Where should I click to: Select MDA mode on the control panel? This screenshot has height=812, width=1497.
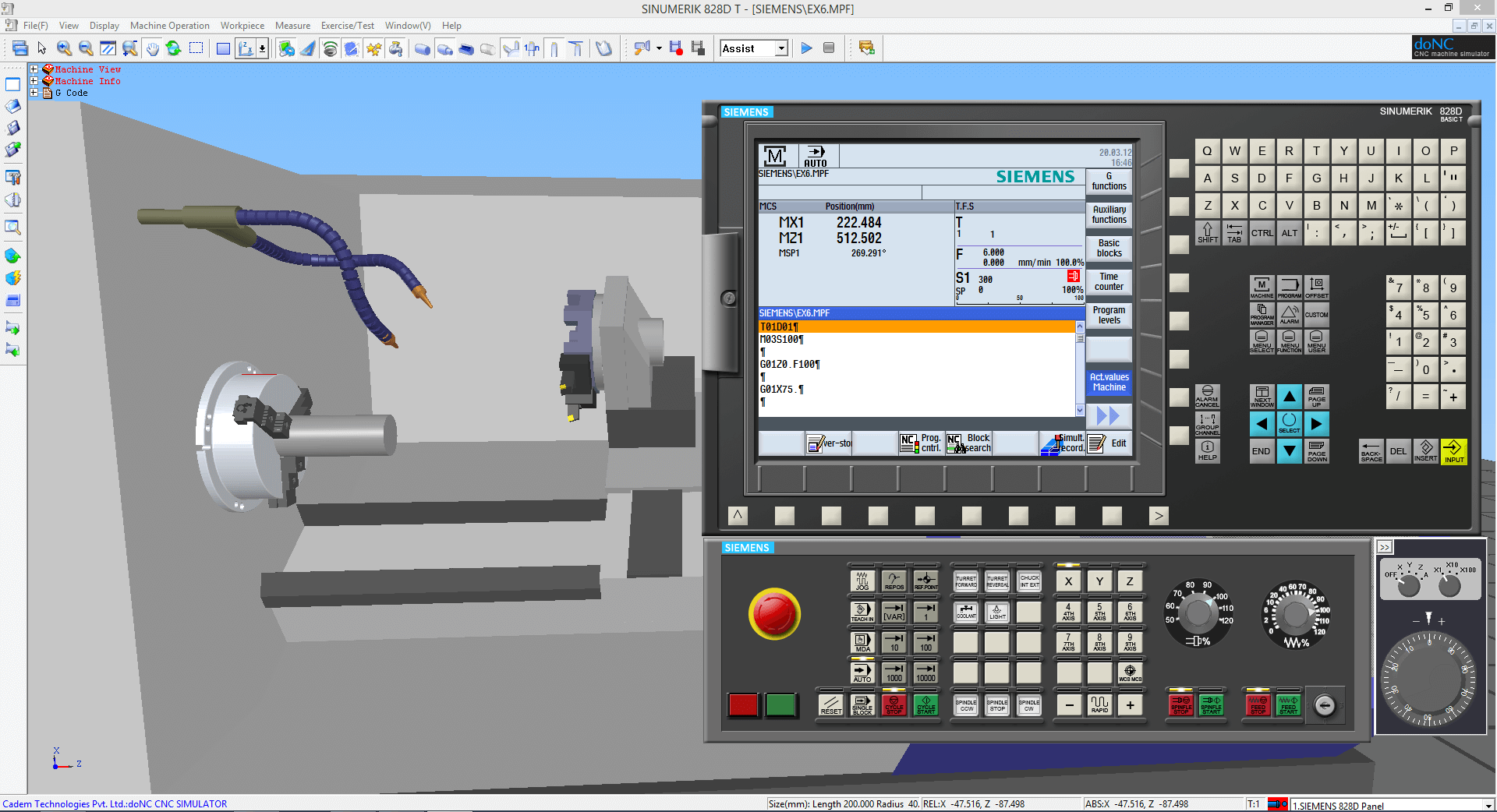pos(862,642)
